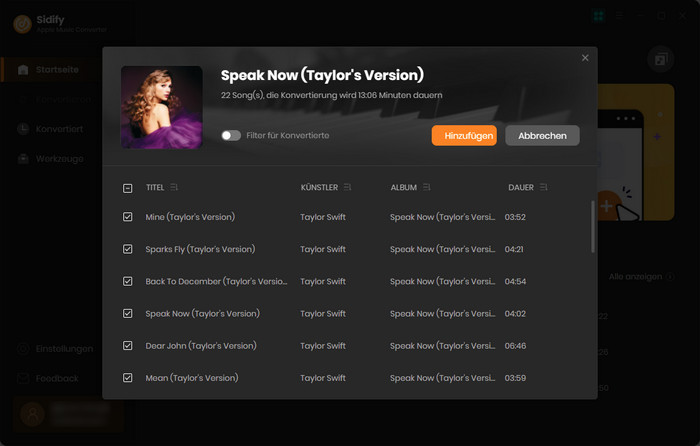Click the Abbrechen button
The width and height of the screenshot is (700, 446).
point(542,135)
